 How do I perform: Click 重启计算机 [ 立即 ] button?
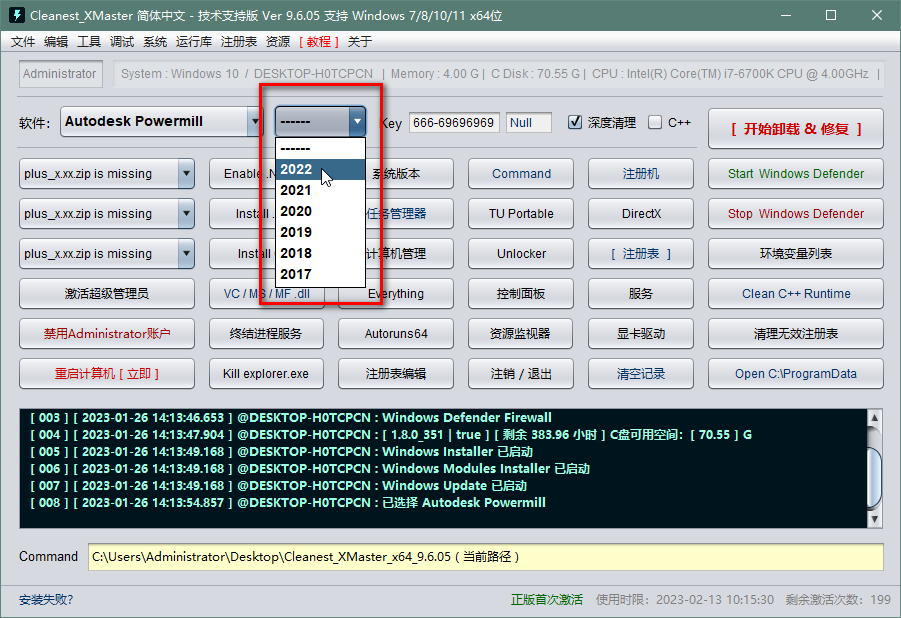point(107,374)
